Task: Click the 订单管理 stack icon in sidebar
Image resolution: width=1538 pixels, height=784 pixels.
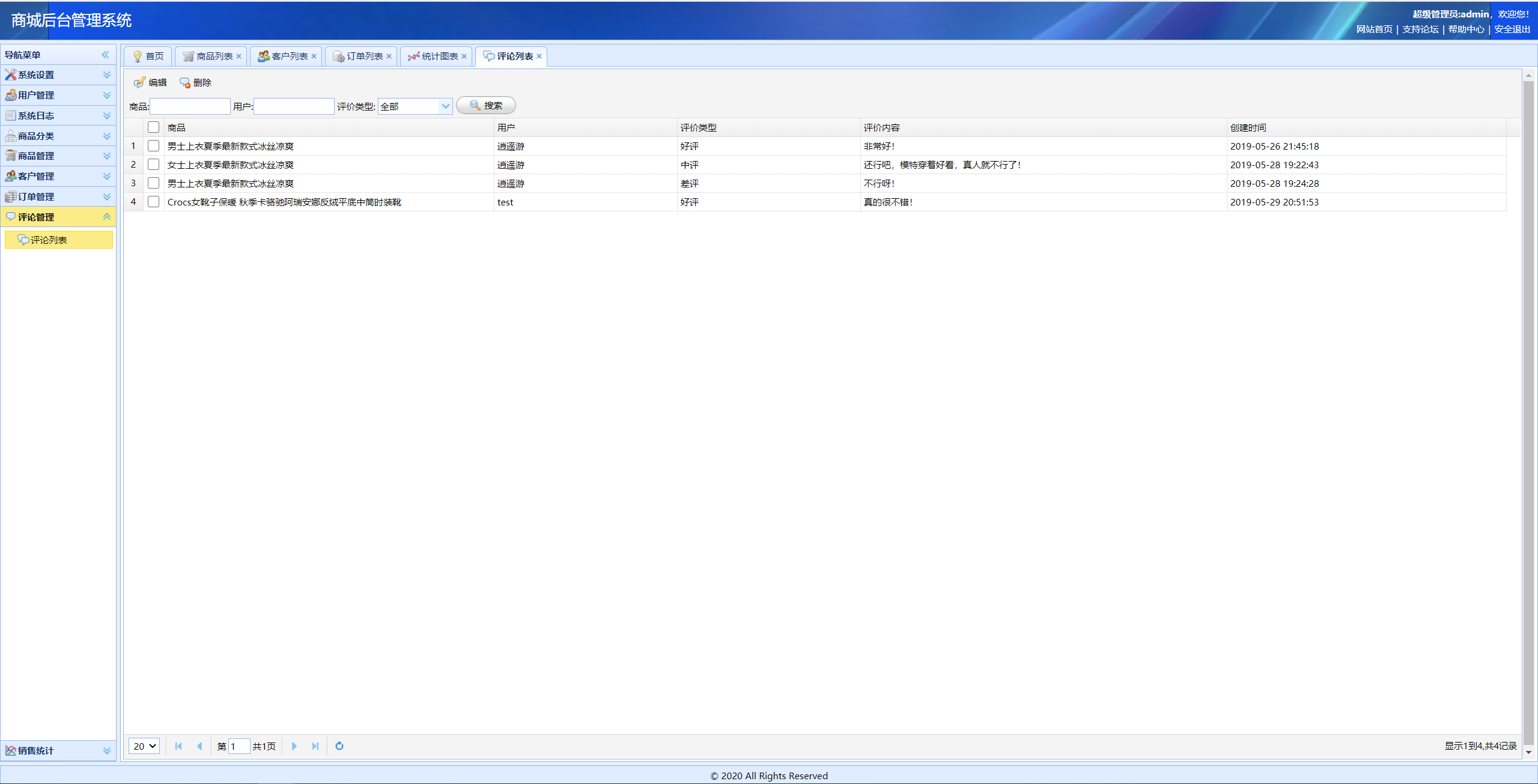Action: (x=11, y=196)
